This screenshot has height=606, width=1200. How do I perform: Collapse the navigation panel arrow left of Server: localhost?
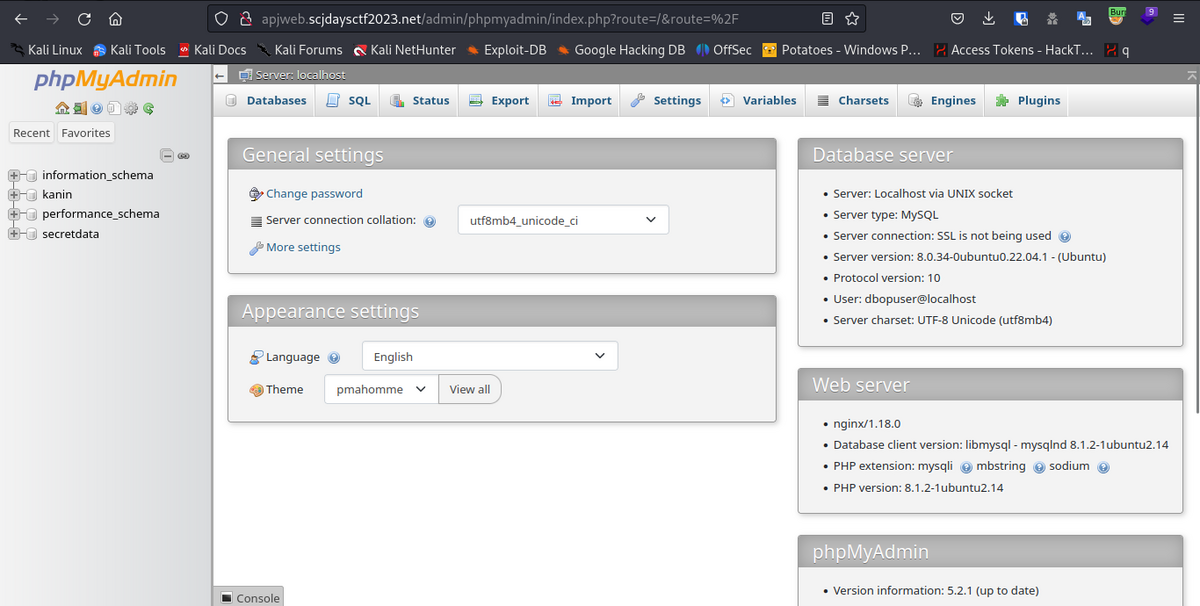(219, 75)
